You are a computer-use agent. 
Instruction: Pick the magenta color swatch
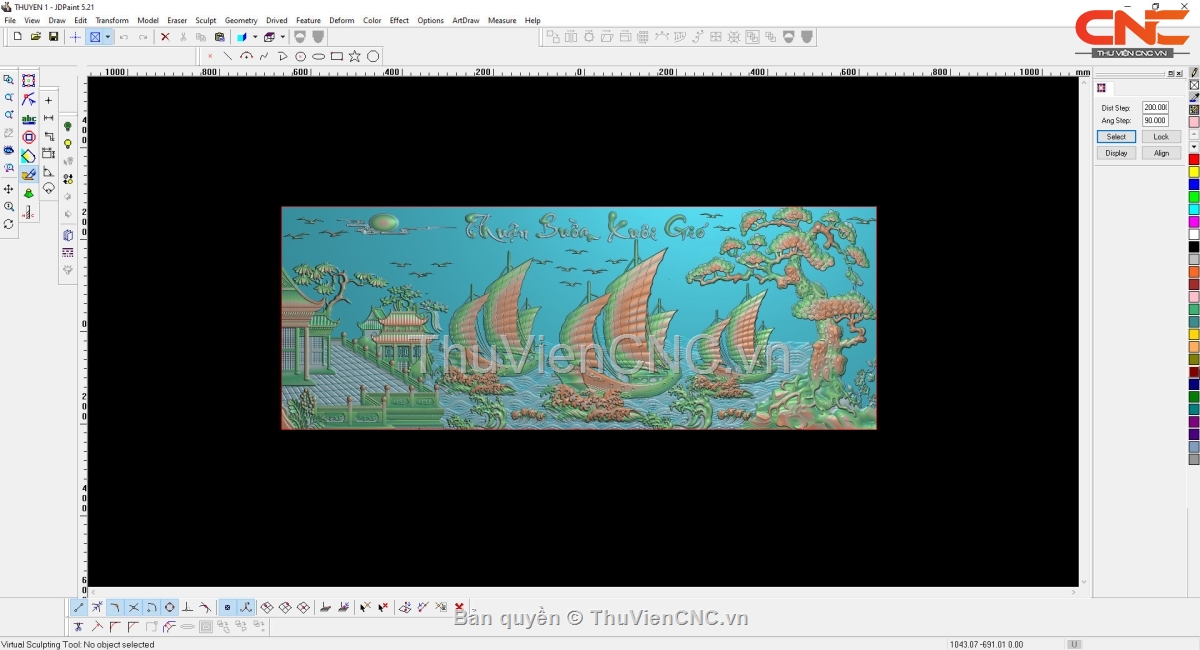coord(1194,222)
